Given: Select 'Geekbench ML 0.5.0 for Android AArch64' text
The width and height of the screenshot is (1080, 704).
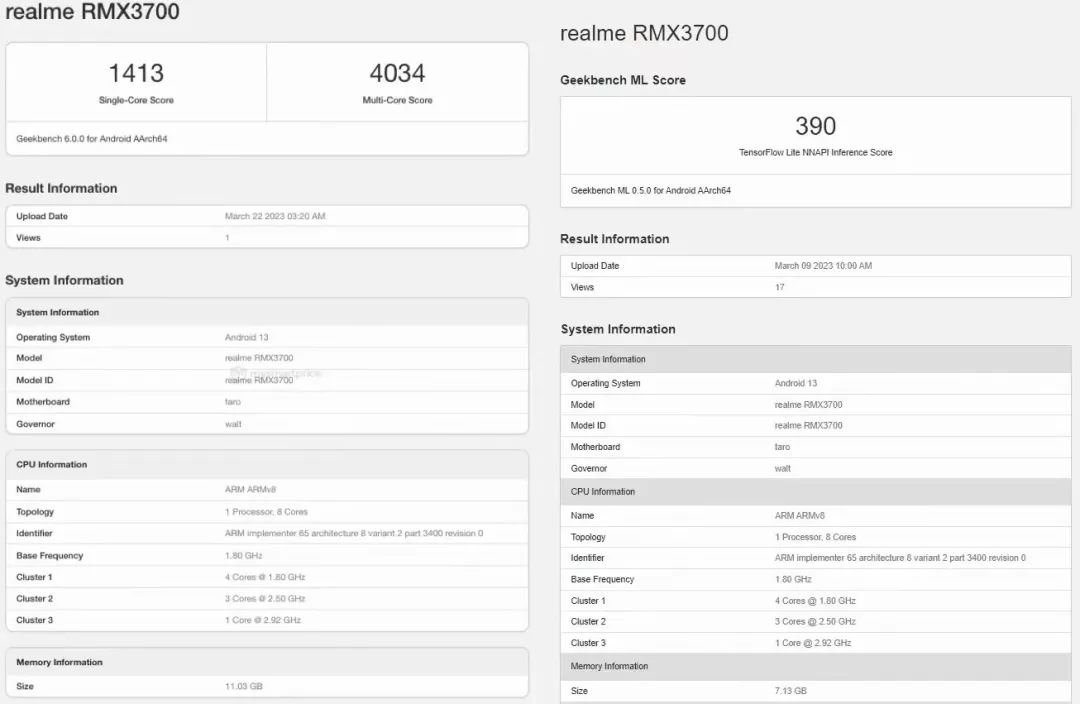Looking at the screenshot, I should tap(651, 190).
